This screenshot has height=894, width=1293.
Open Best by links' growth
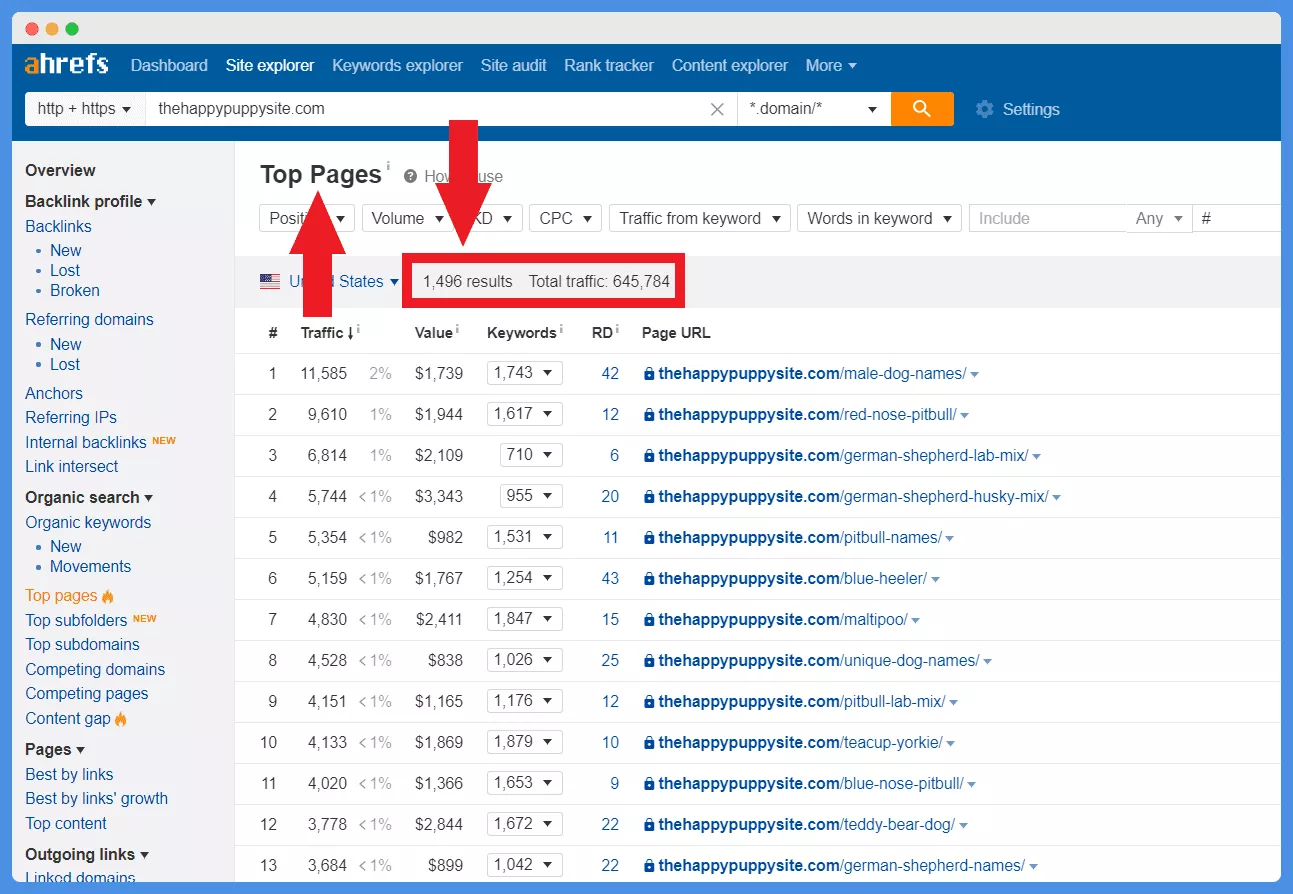96,798
